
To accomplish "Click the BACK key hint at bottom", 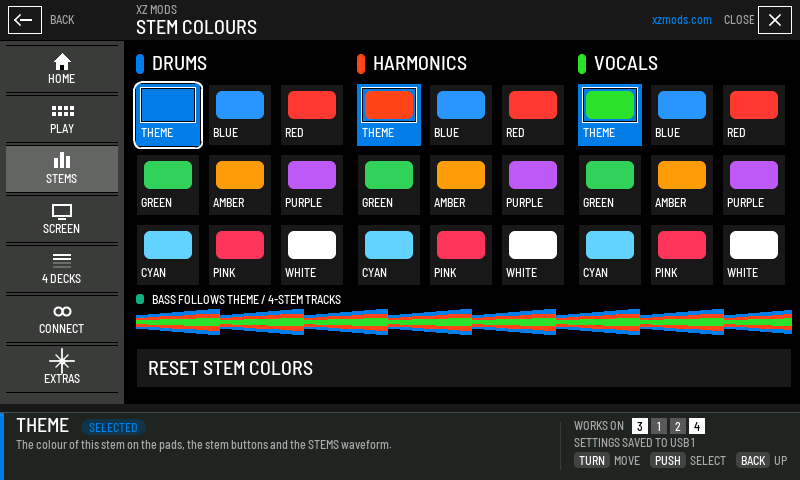I will click(753, 461).
